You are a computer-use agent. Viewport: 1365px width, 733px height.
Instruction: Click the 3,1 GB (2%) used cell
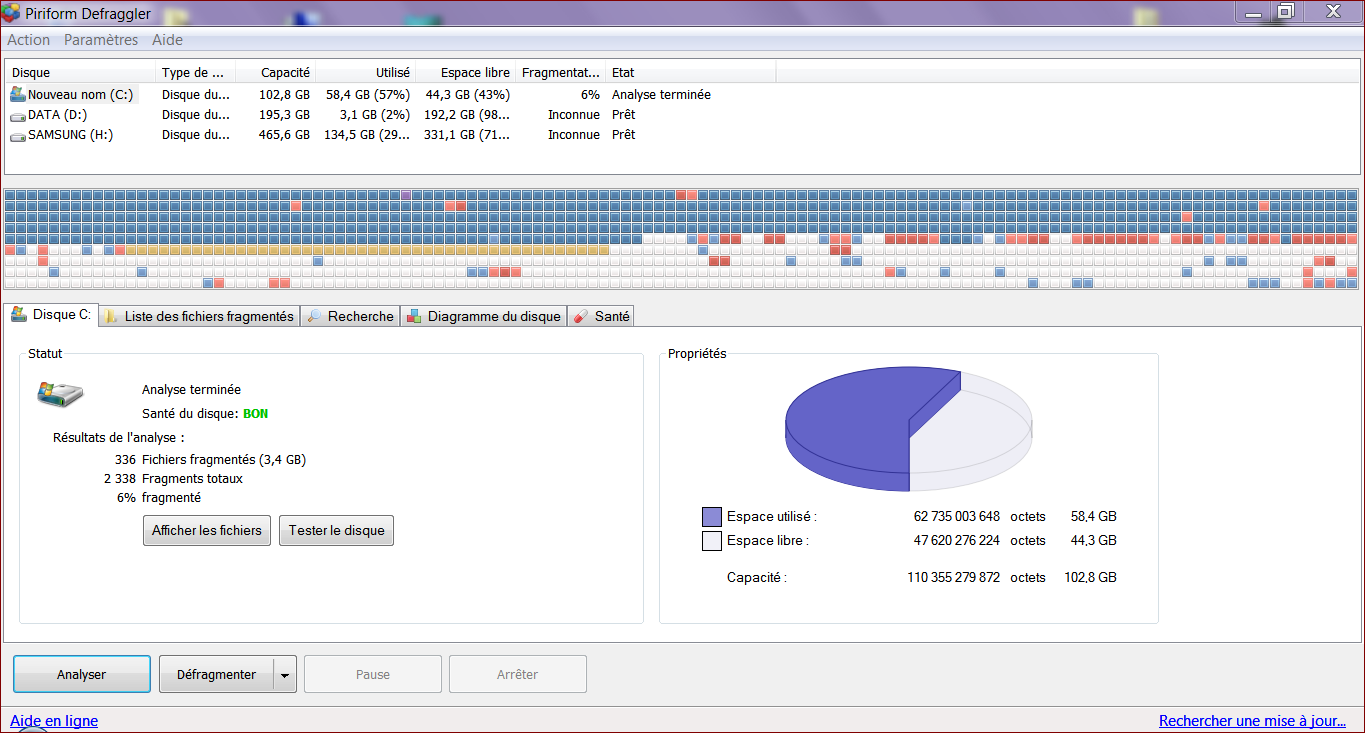coord(375,115)
